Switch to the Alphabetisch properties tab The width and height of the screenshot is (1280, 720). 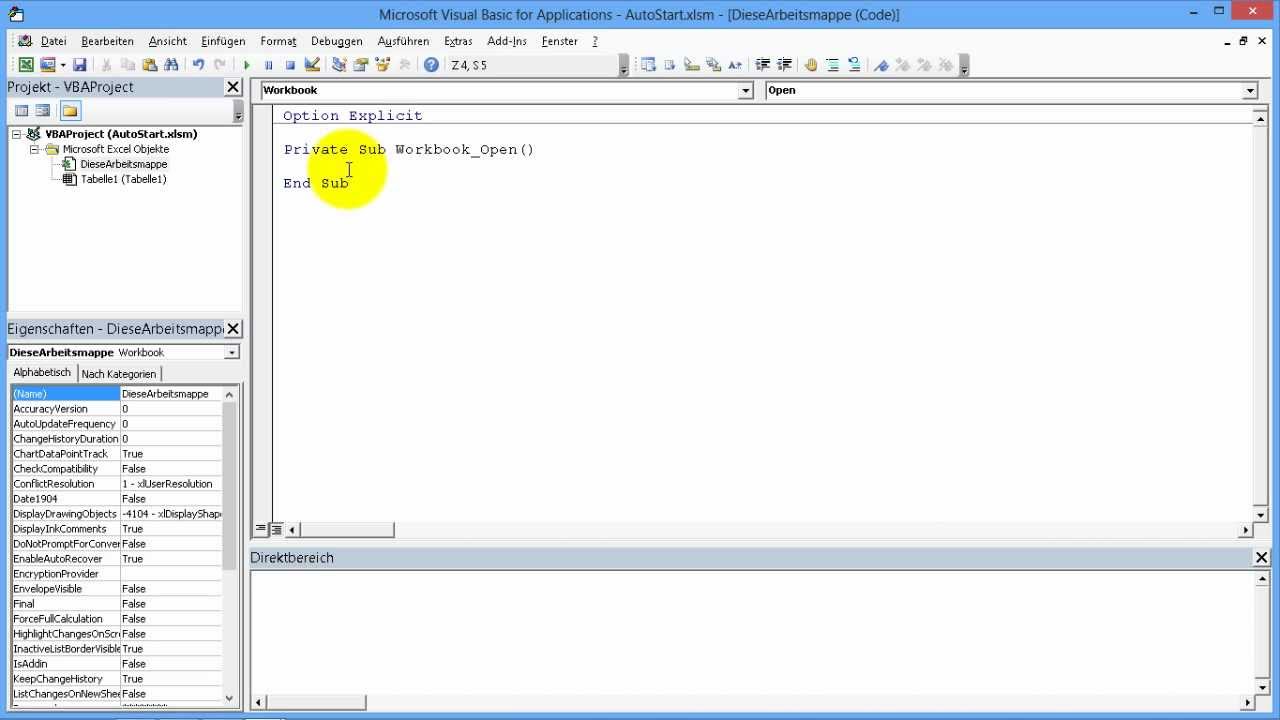[x=42, y=372]
